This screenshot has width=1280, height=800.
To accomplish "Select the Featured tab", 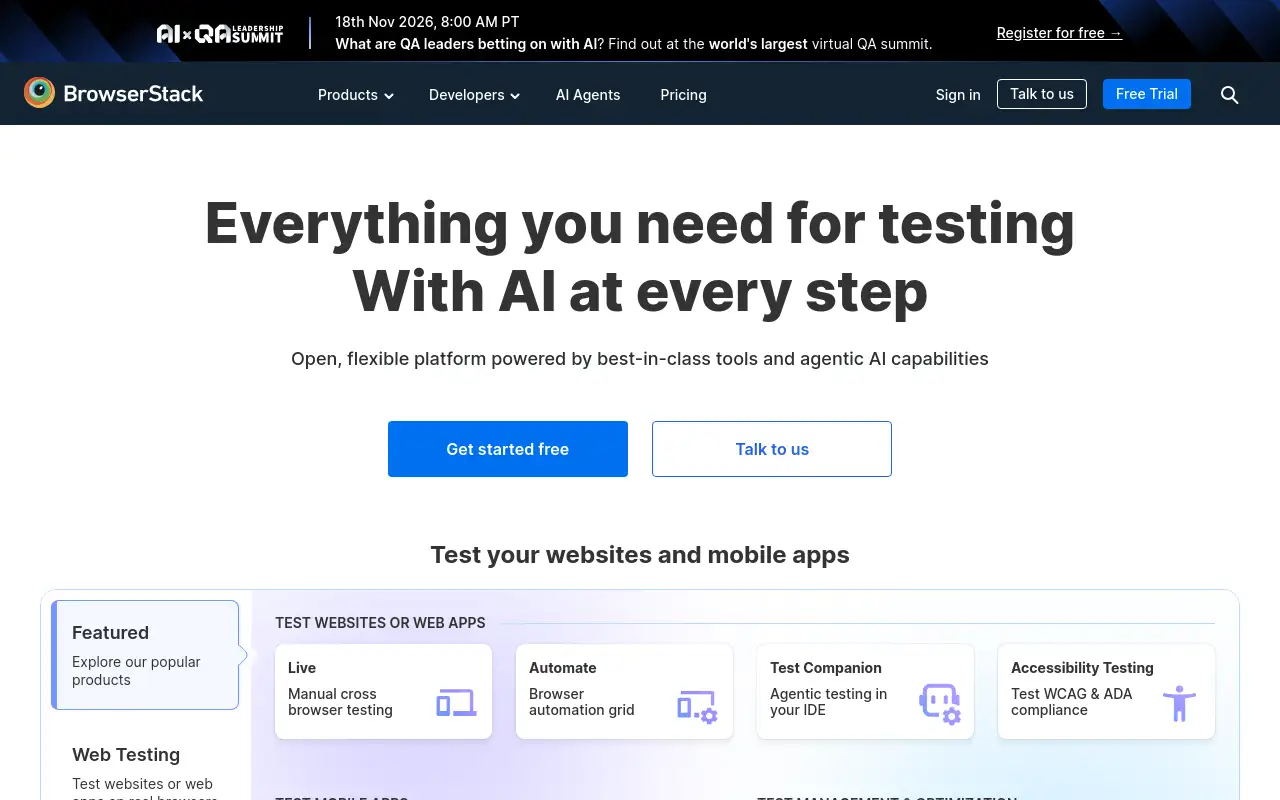I will point(145,655).
